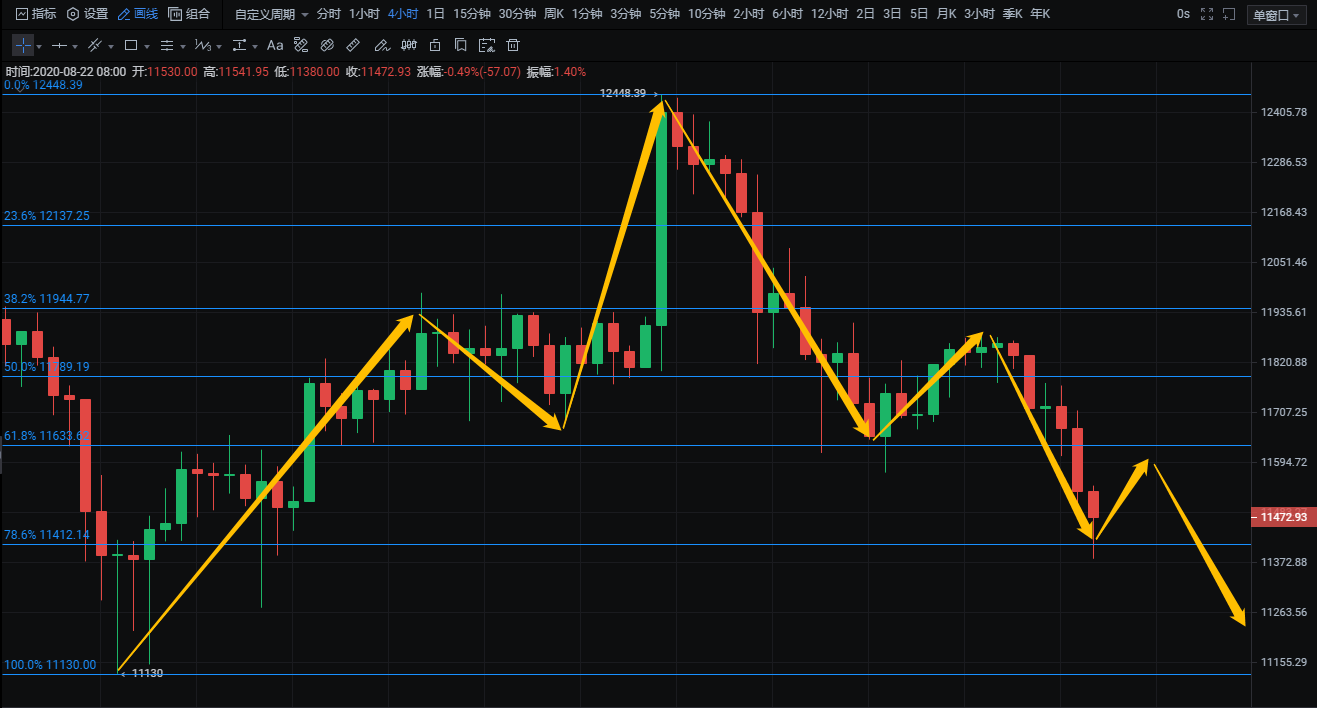Click the 61.8% Fibonacci retracement level label
Viewport: 1317px width, 708px height.
[47, 436]
